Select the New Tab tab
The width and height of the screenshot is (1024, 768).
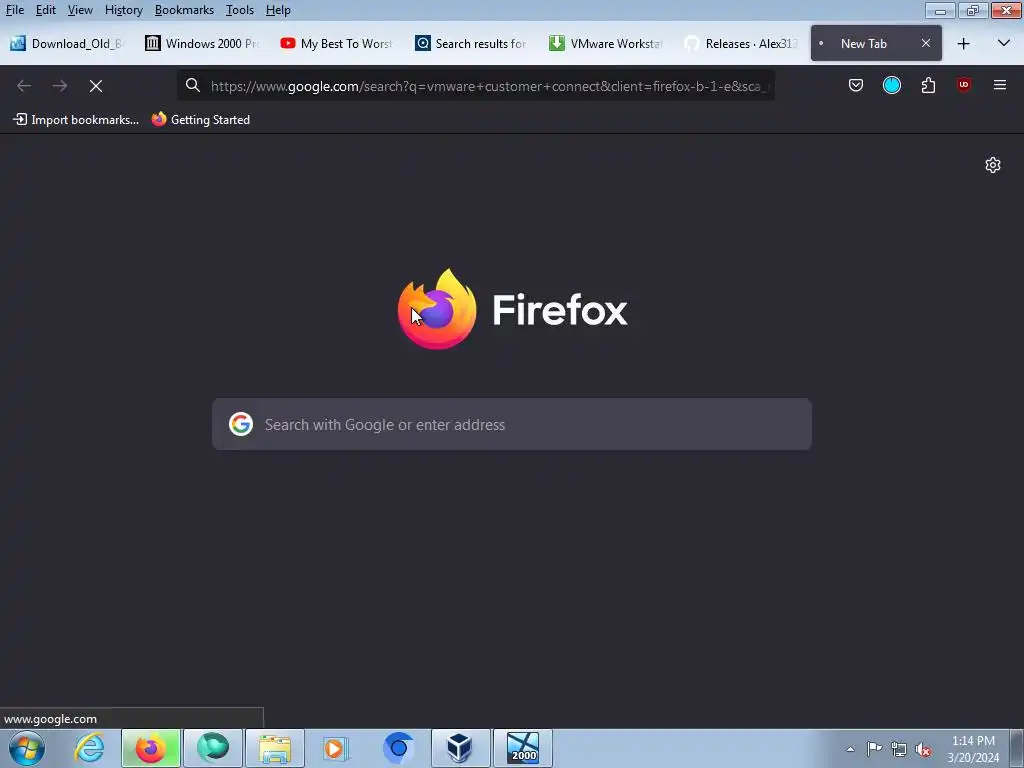(876, 44)
